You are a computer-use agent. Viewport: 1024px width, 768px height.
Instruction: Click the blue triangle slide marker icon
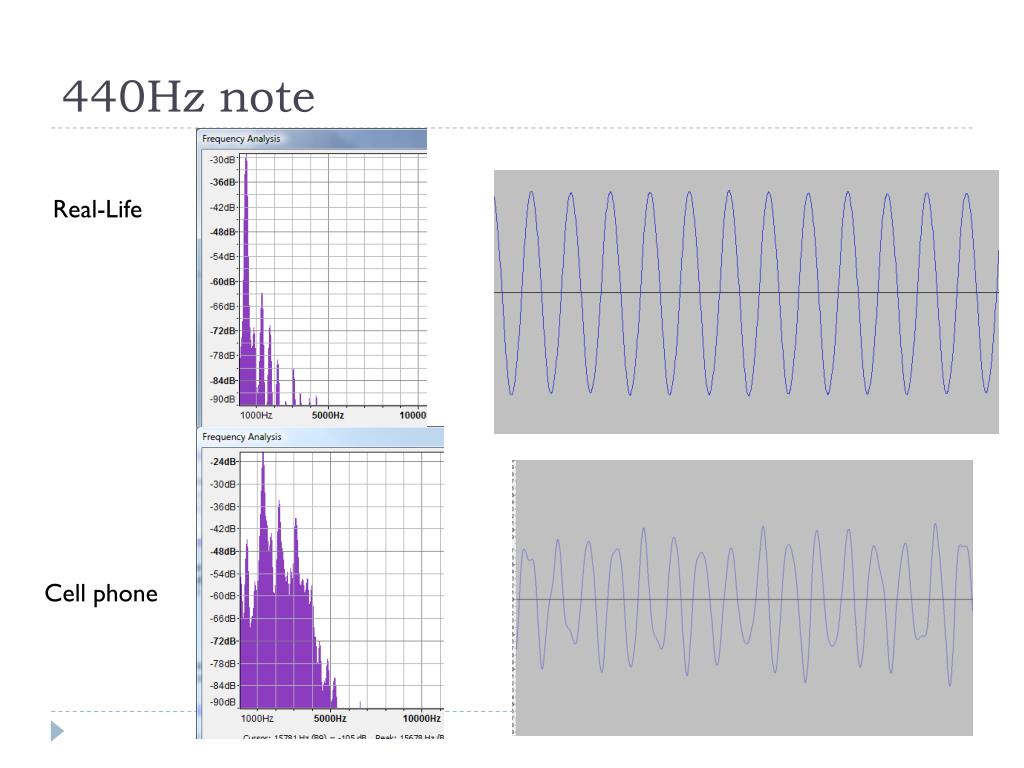click(x=57, y=731)
